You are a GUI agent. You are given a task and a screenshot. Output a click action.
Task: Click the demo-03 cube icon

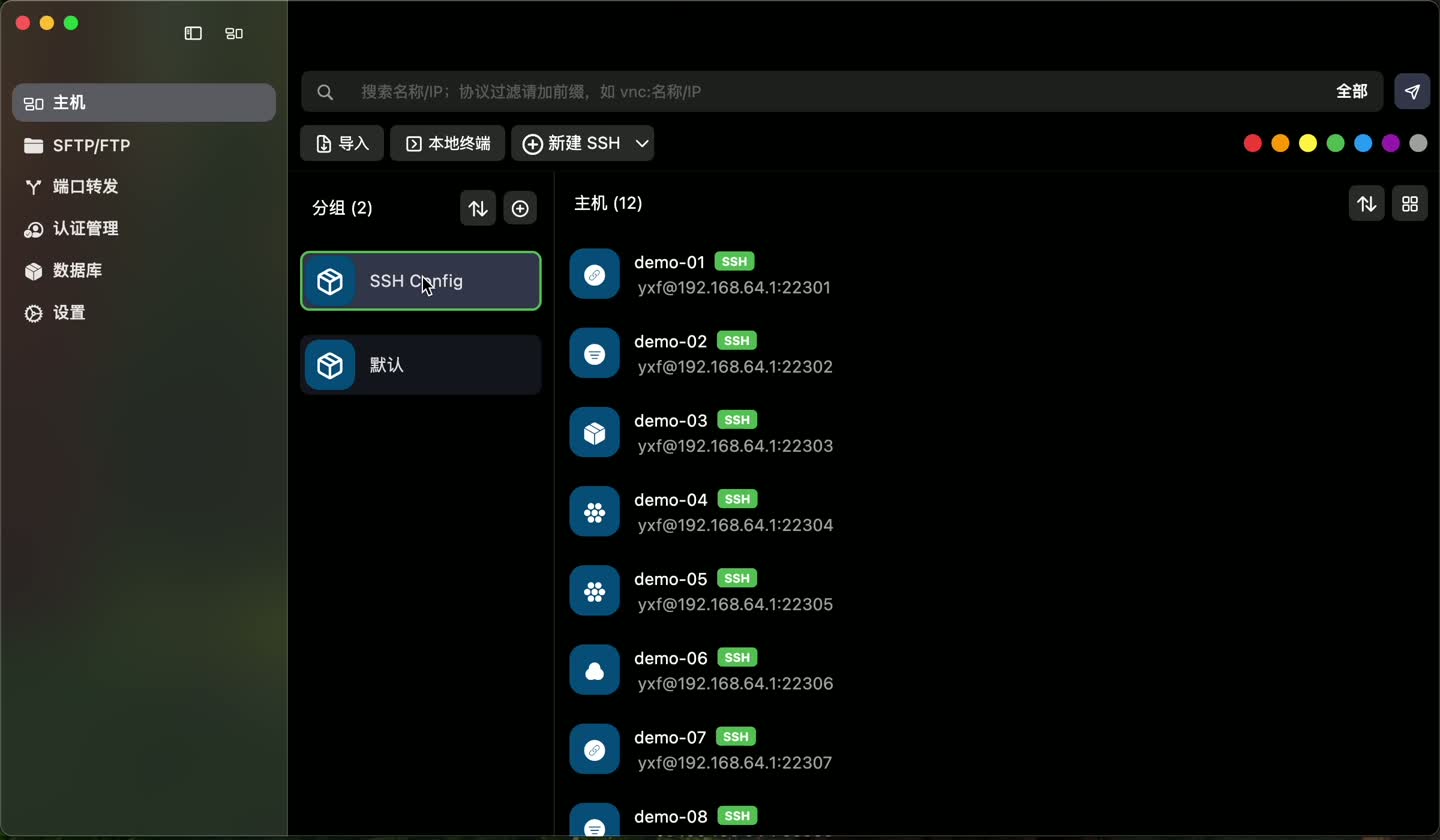(595, 432)
